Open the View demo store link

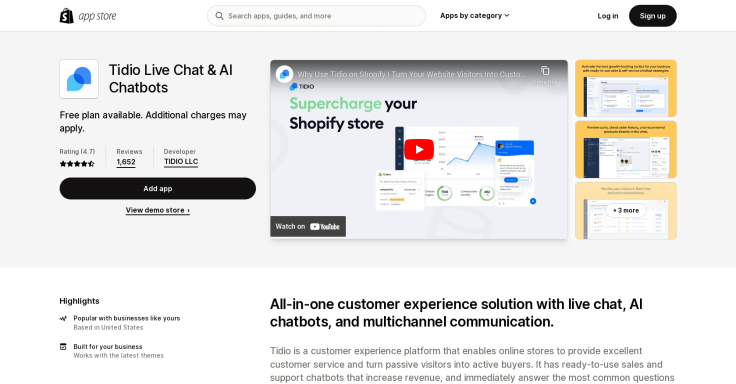158,210
